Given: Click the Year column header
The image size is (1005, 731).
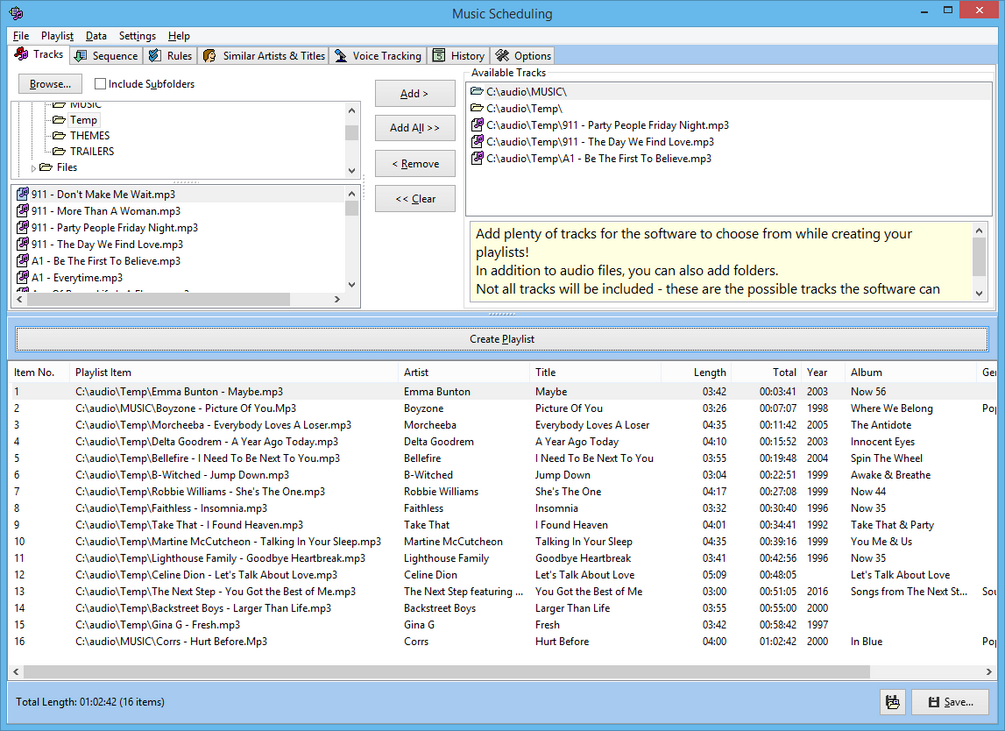Looking at the screenshot, I should (822, 372).
